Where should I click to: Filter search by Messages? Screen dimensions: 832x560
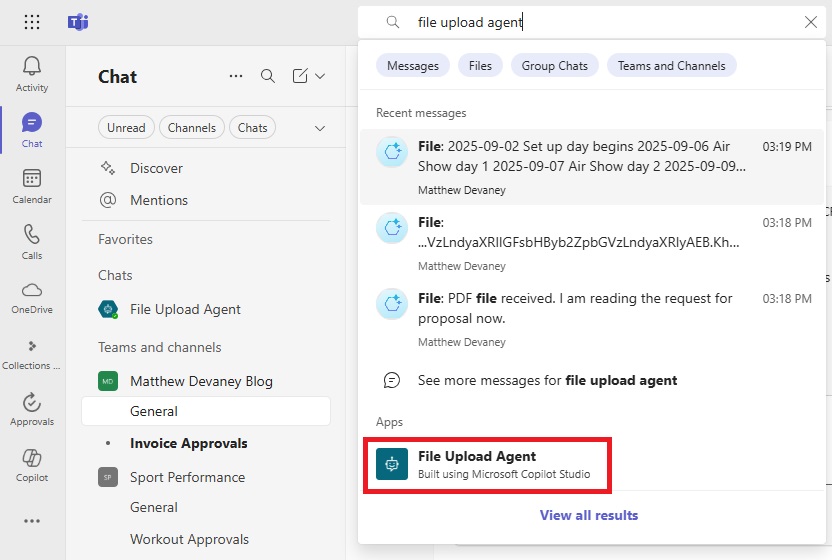[413, 65]
